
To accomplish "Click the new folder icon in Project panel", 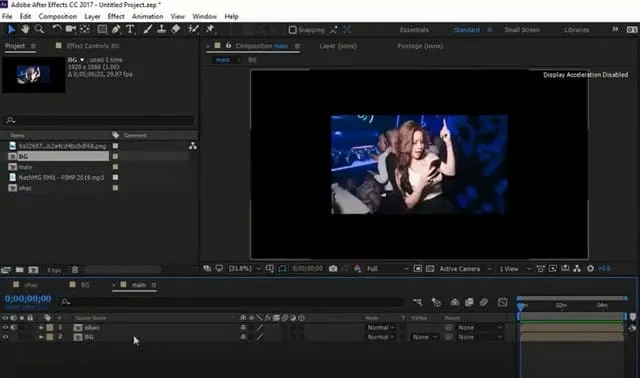I will point(20,270).
